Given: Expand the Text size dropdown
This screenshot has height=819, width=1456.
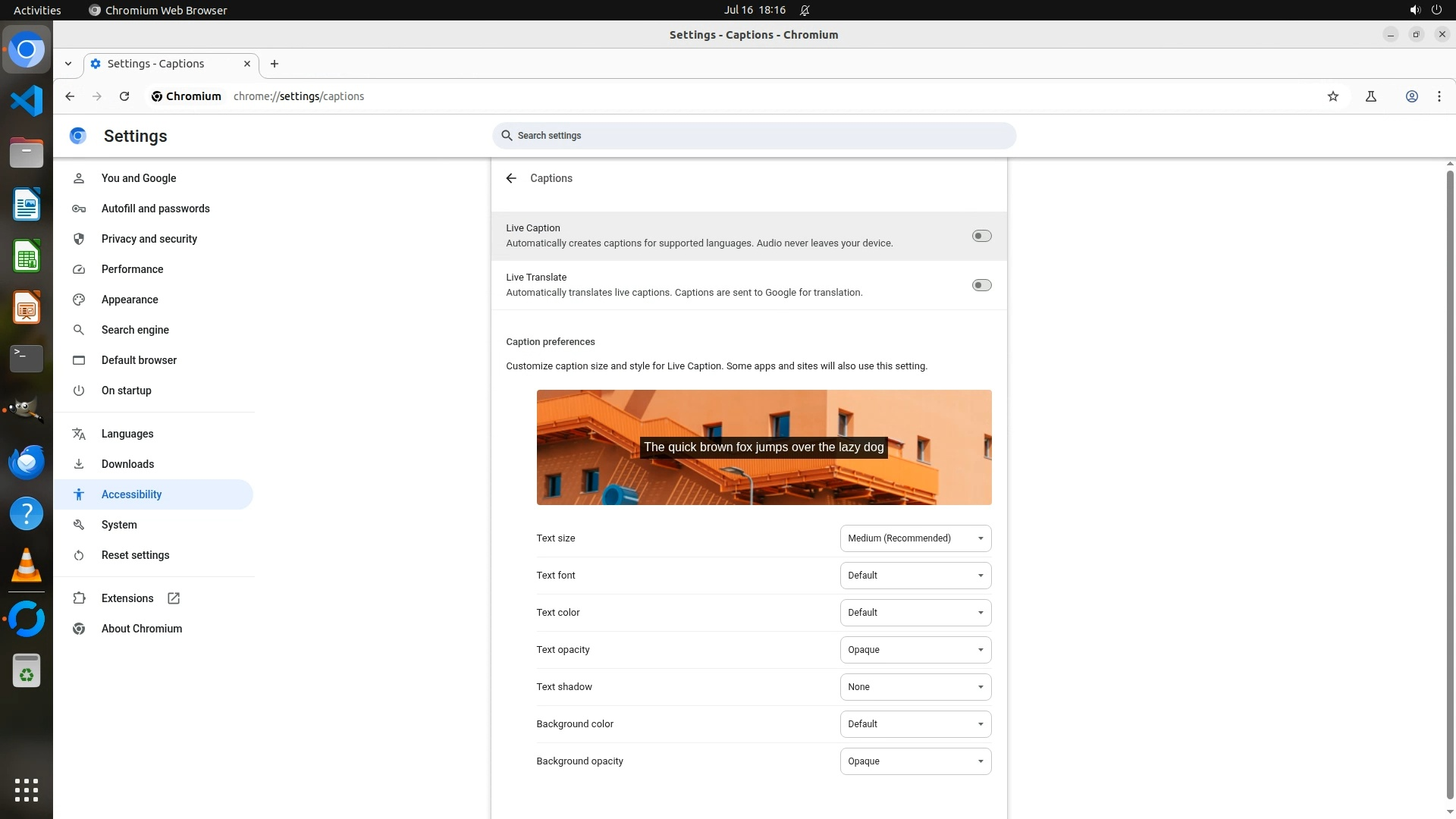Looking at the screenshot, I should (915, 538).
